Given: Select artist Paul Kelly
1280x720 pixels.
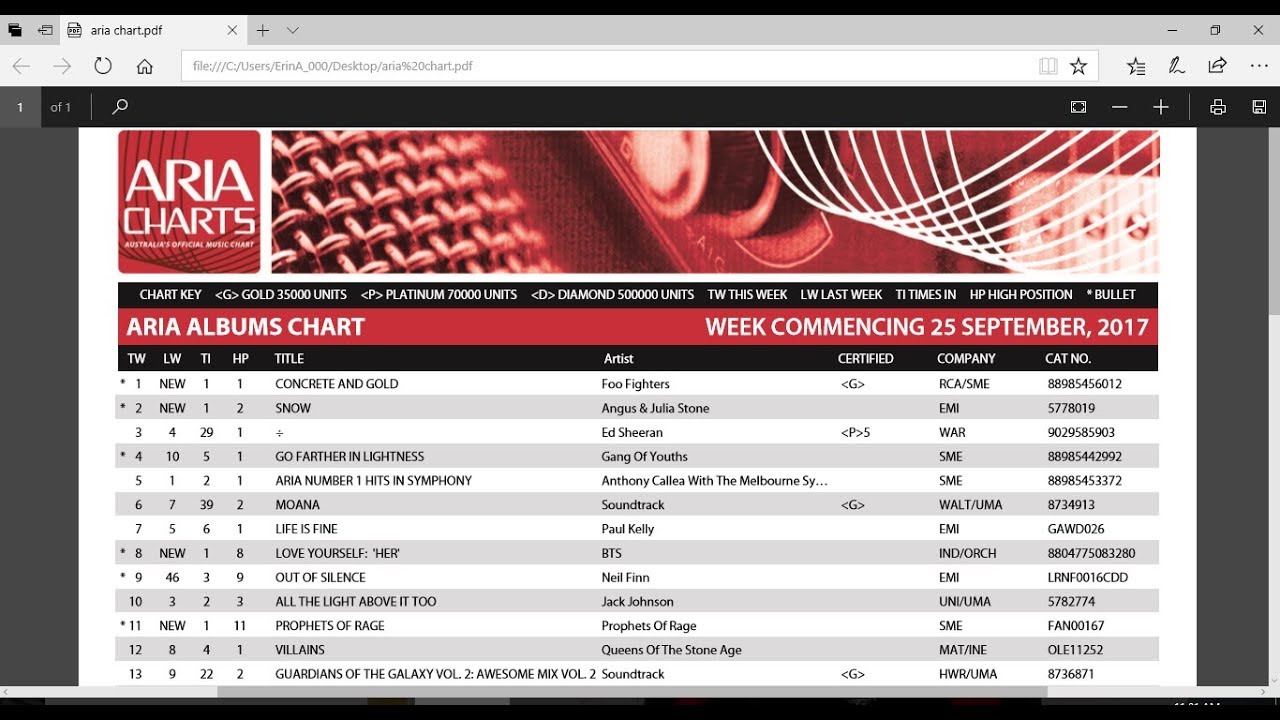Looking at the screenshot, I should point(628,529).
